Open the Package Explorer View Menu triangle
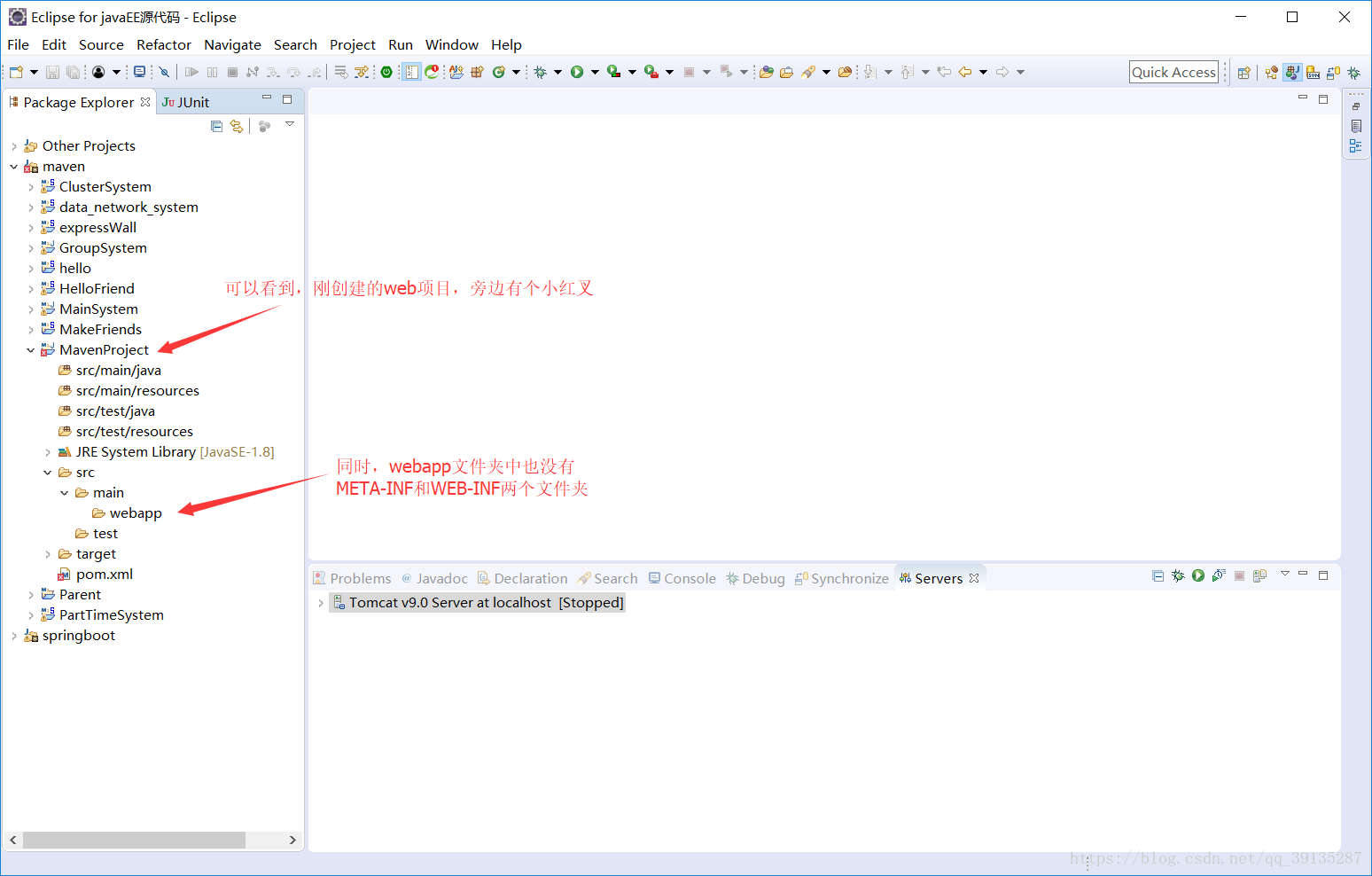Viewport: 1372px width, 876px height. point(290,125)
